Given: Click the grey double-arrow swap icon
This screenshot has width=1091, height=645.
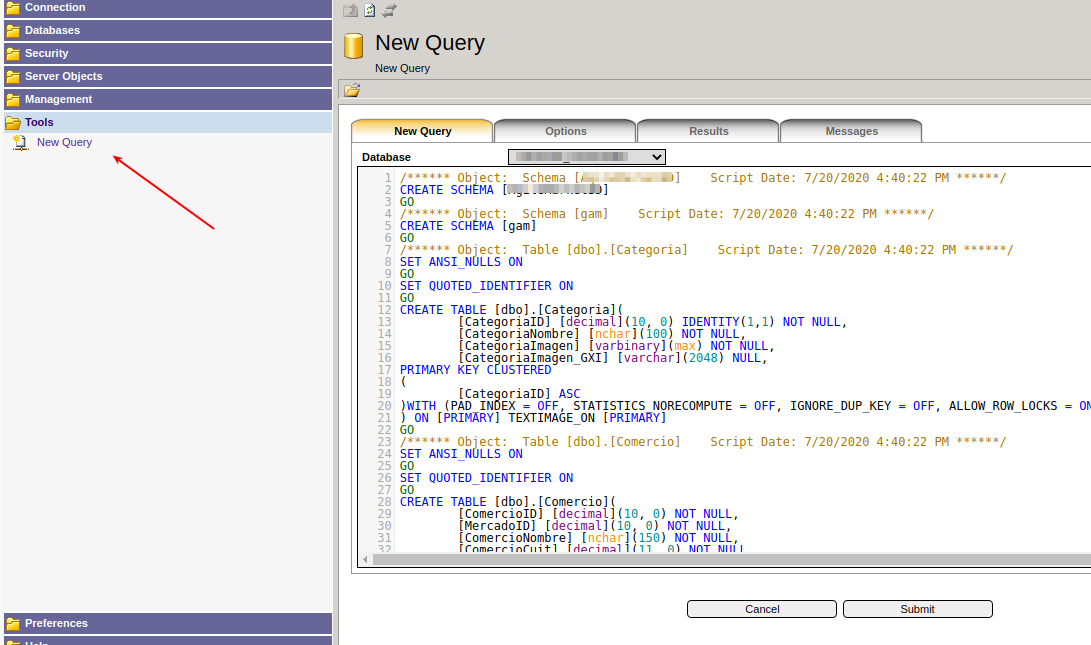Looking at the screenshot, I should tap(389, 10).
